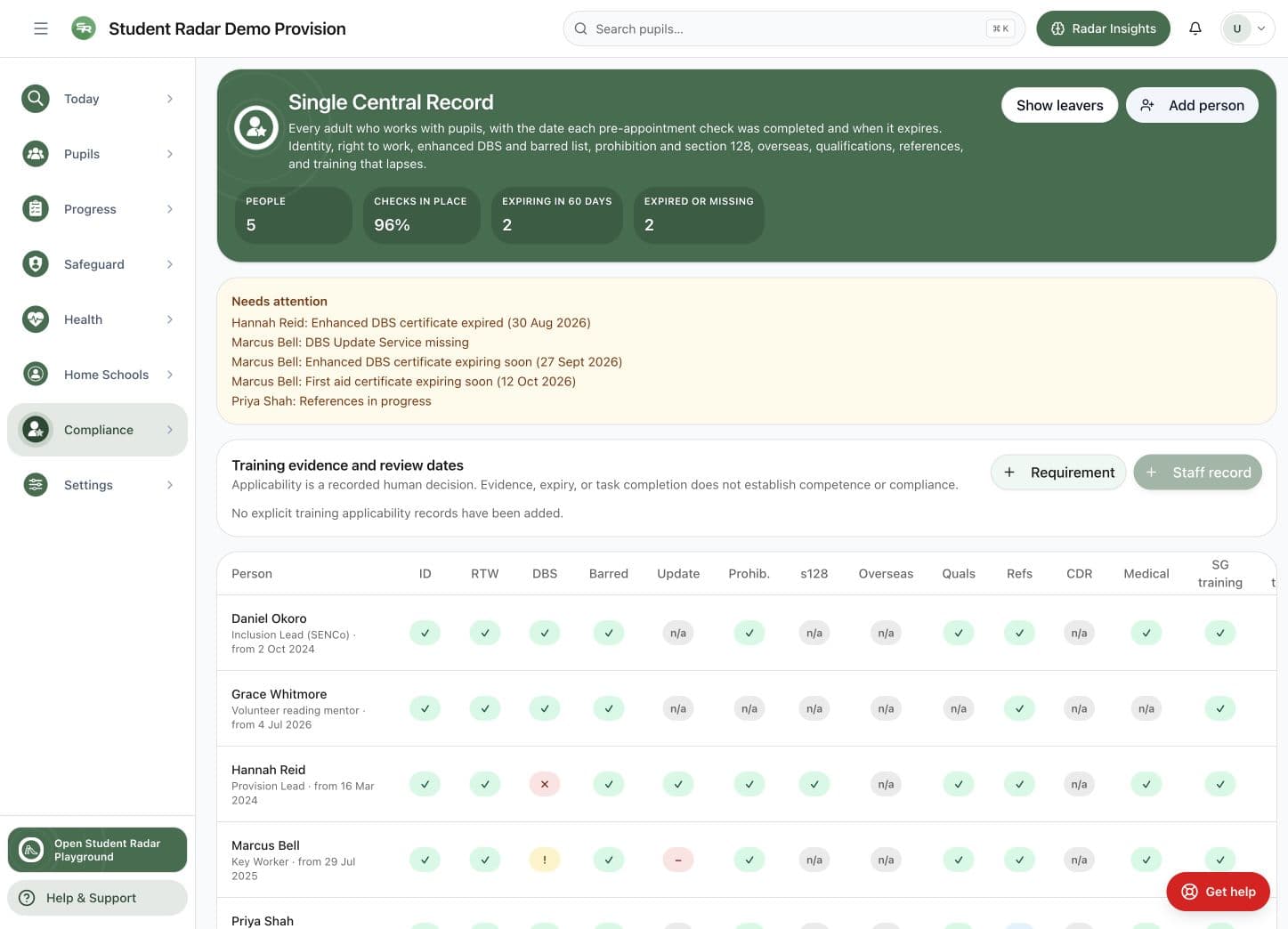Click the red Get help button

pos(1218,892)
